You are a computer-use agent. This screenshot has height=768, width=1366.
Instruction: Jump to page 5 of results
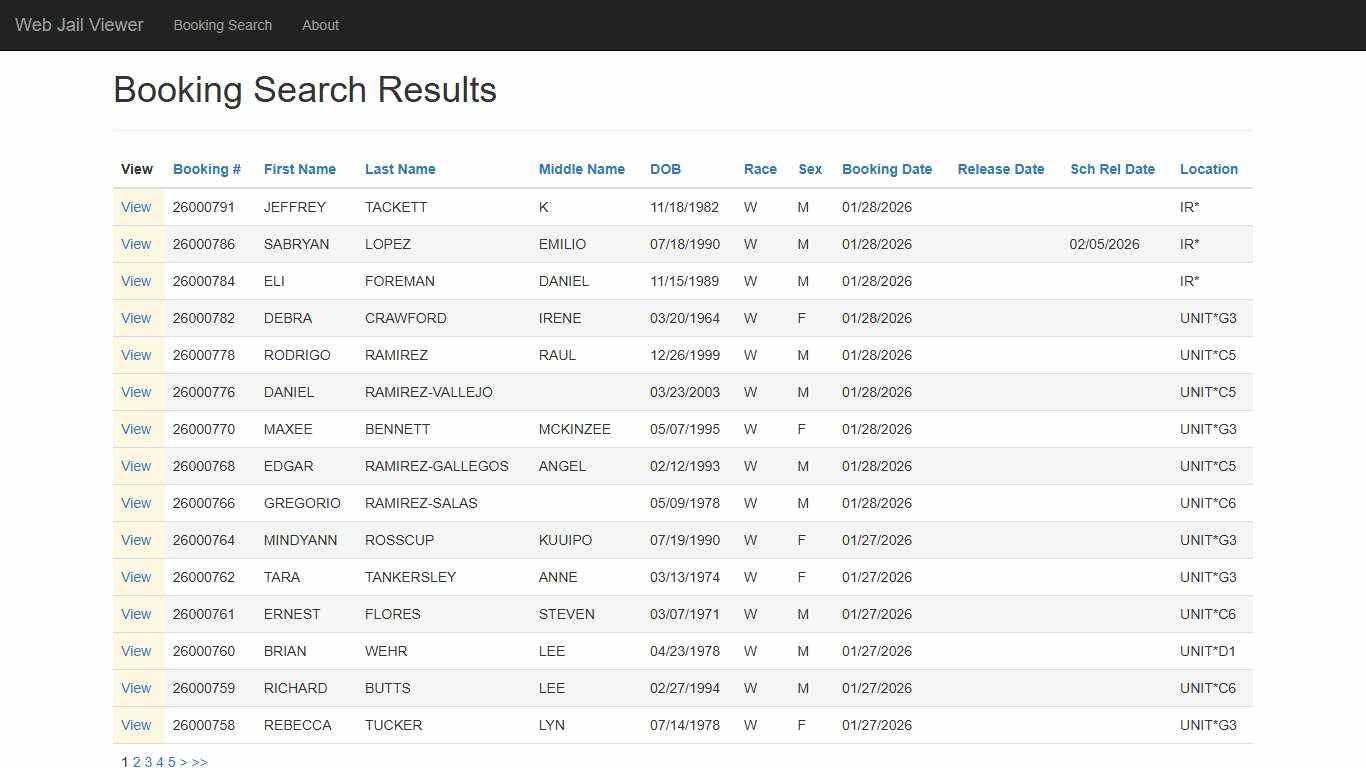click(171, 761)
